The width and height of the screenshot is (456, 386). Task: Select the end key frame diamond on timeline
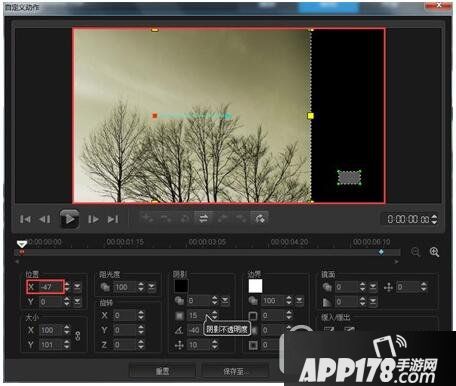point(381,252)
